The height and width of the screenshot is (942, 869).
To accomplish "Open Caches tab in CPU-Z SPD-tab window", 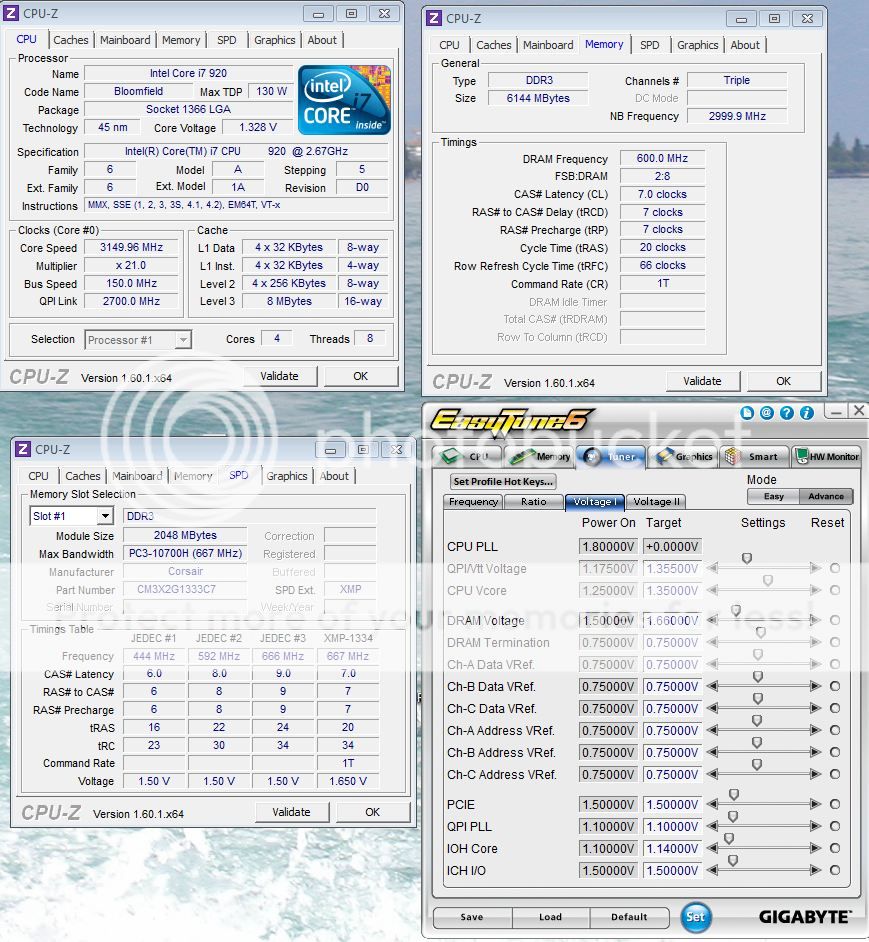I will pos(83,476).
